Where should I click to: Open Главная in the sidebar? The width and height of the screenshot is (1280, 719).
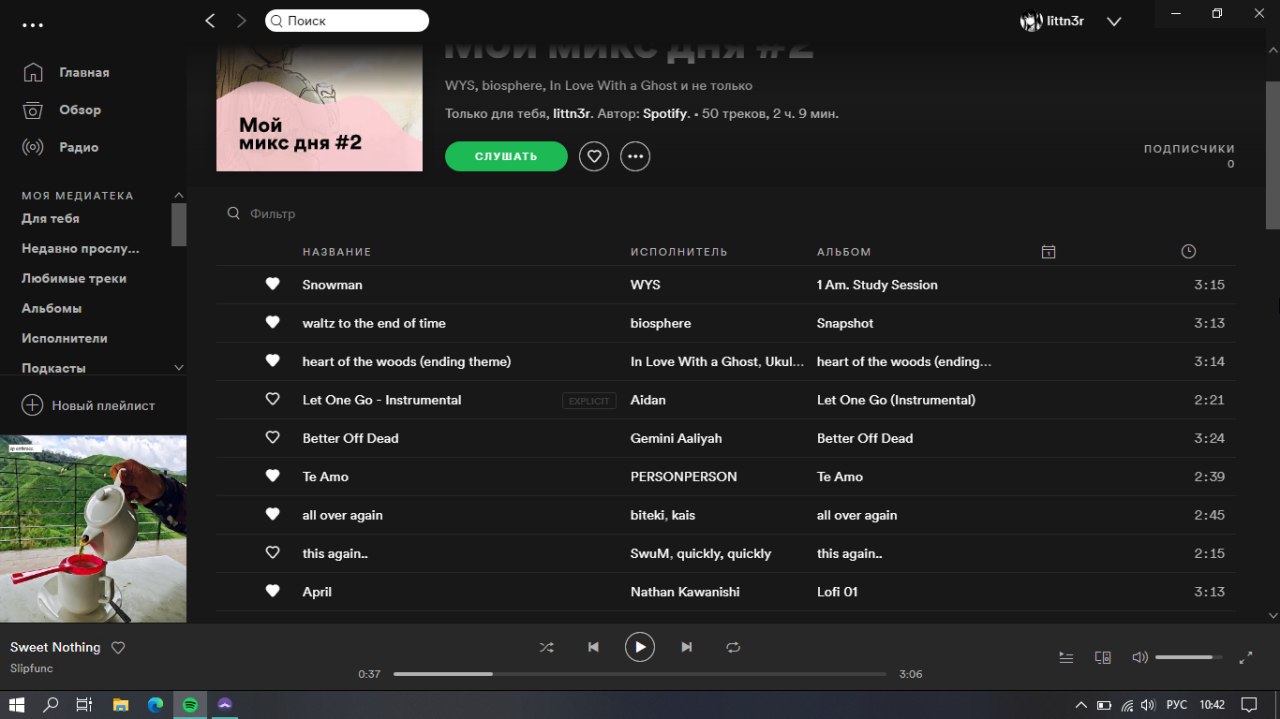click(84, 72)
